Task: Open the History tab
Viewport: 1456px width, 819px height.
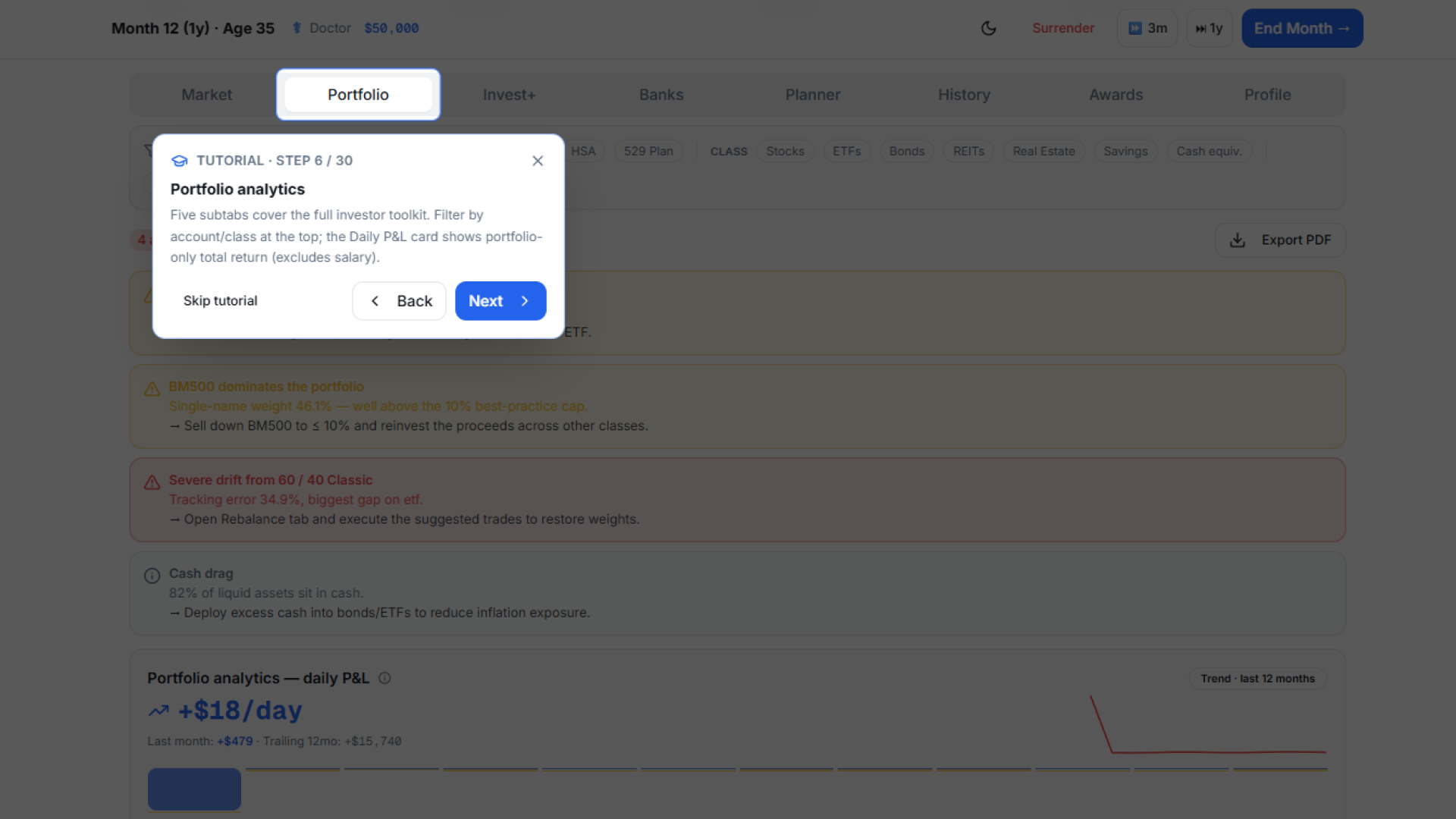Action: click(x=964, y=95)
